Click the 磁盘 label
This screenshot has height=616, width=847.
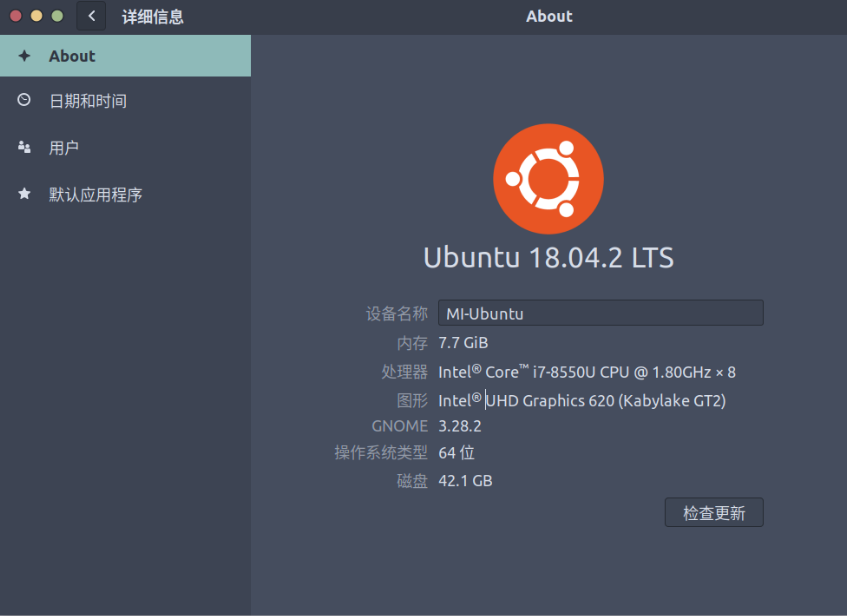pos(412,481)
